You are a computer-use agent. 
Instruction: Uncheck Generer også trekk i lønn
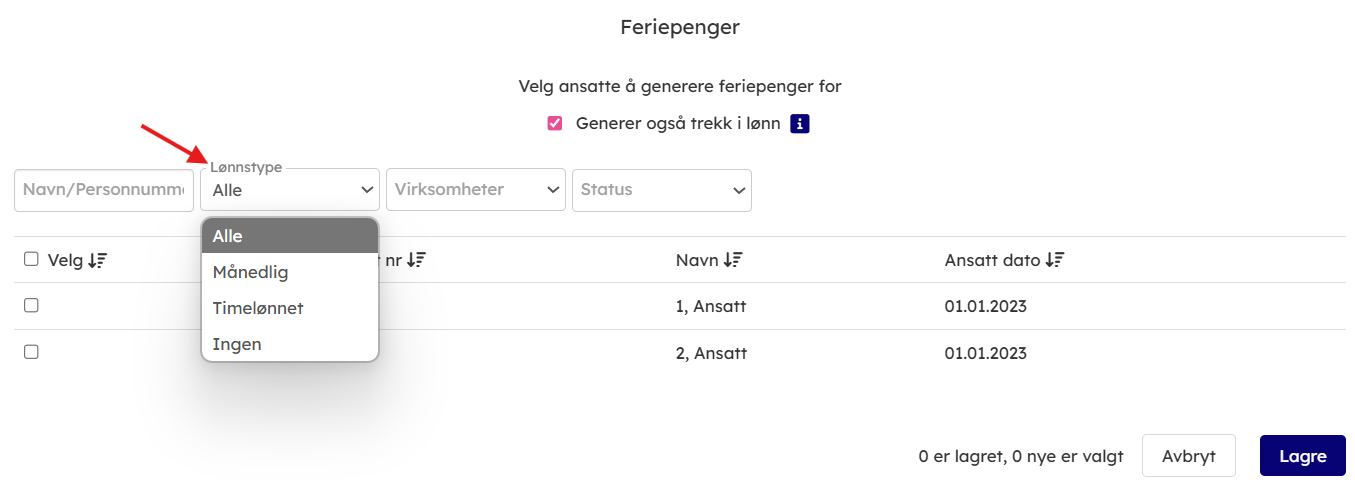[555, 124]
